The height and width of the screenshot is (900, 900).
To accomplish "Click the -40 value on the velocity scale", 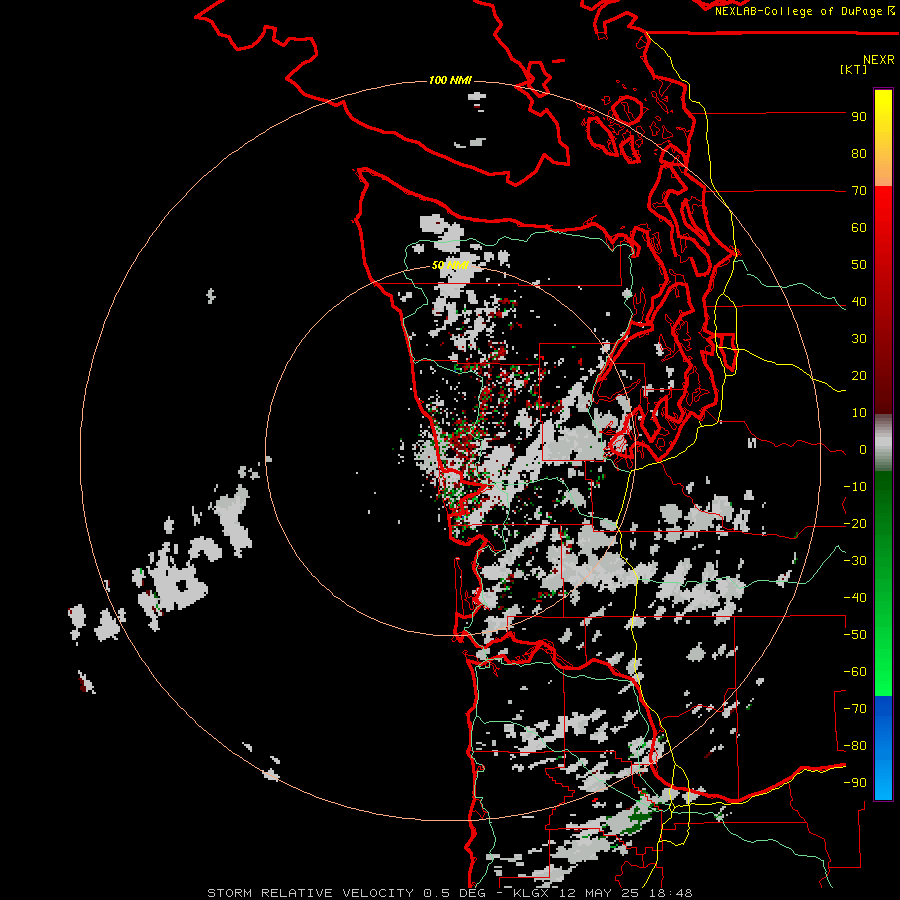I will 855,598.
